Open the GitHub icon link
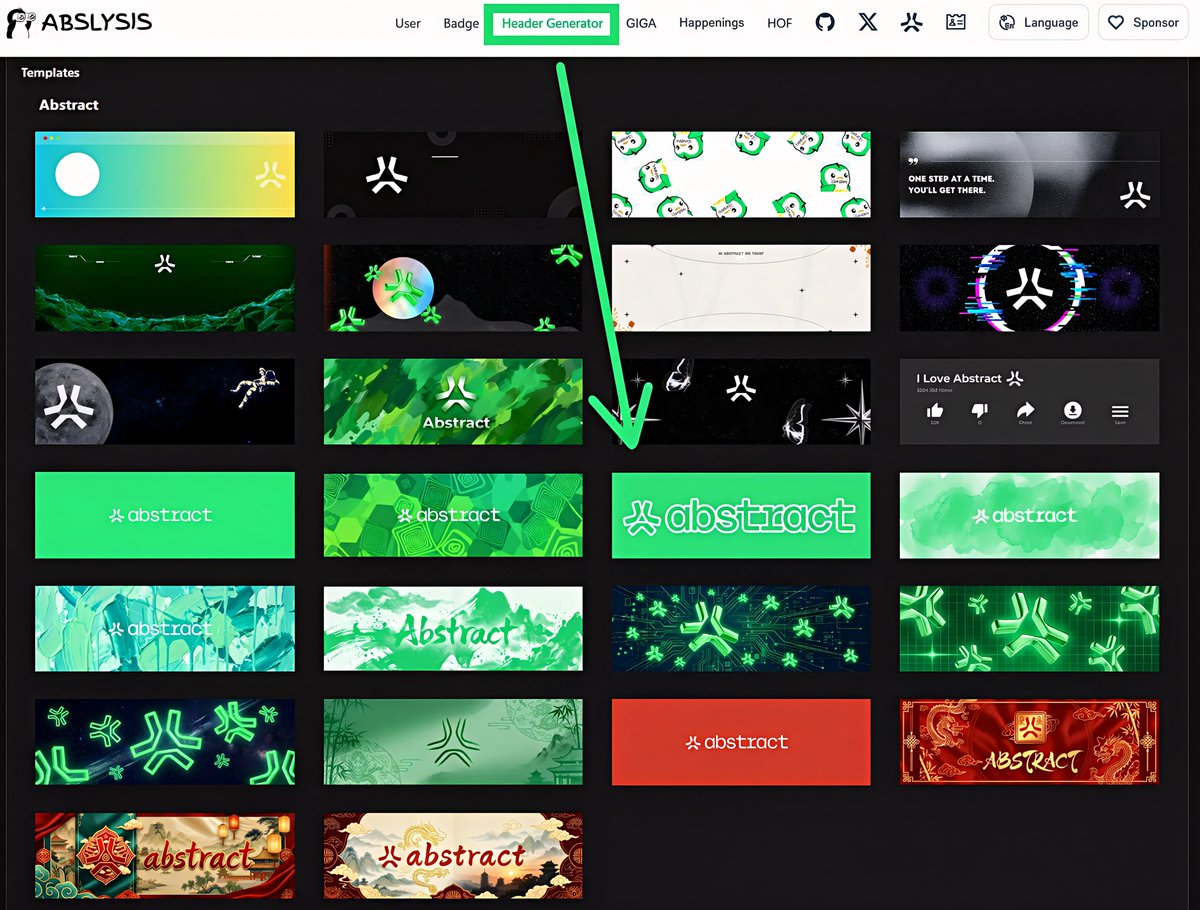Image resolution: width=1200 pixels, height=910 pixels. [x=825, y=22]
